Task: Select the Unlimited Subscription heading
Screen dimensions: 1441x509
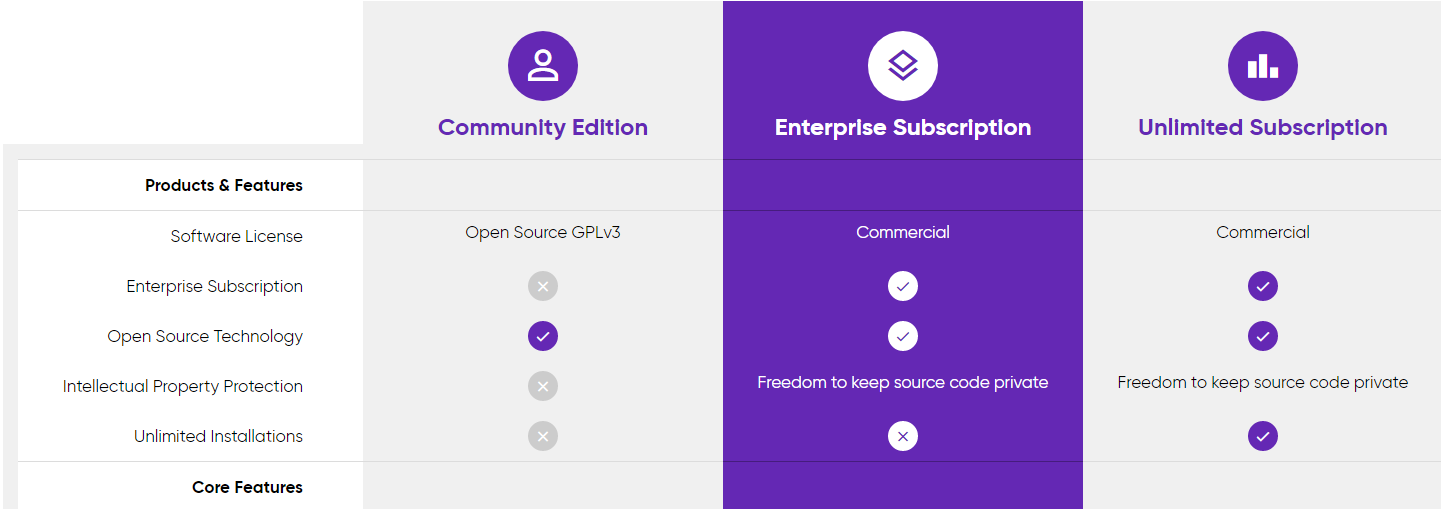Action: click(x=1263, y=128)
